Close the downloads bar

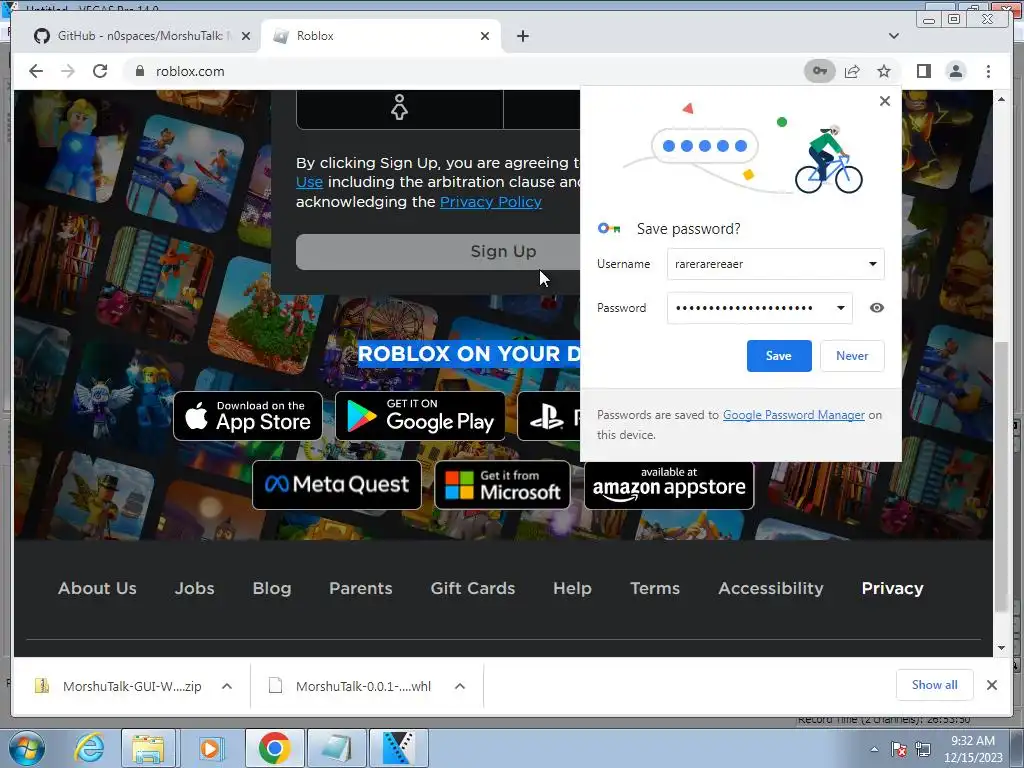(991, 685)
